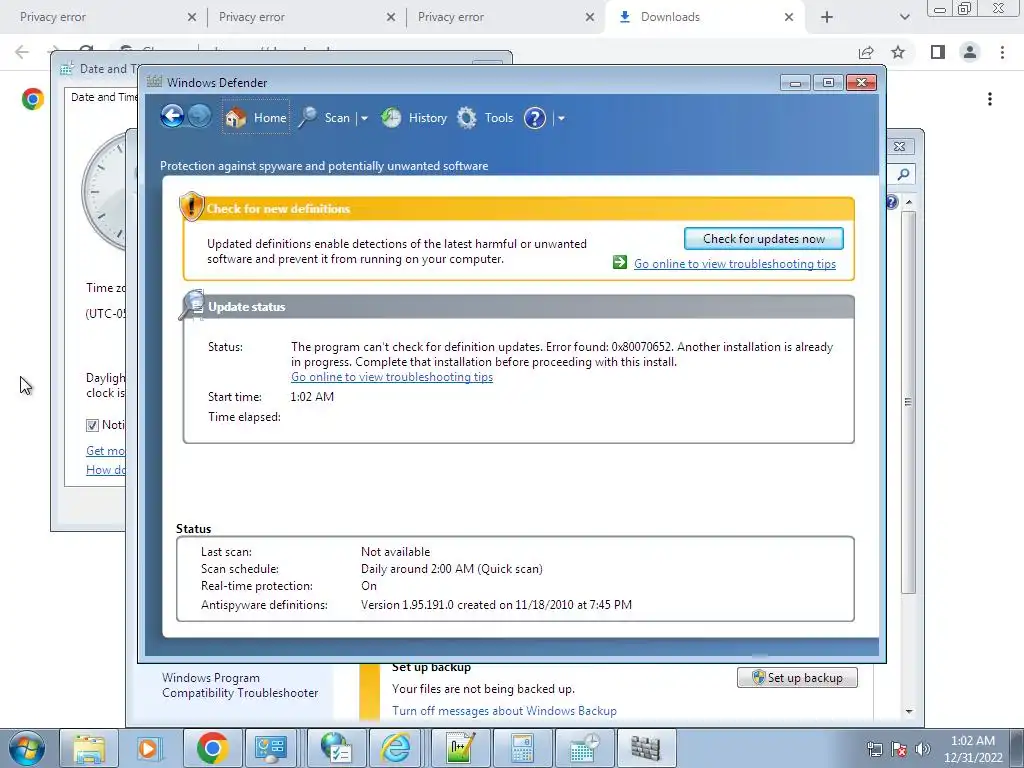Click the Defender forward arrow button
The image size is (1024, 768).
tap(200, 117)
